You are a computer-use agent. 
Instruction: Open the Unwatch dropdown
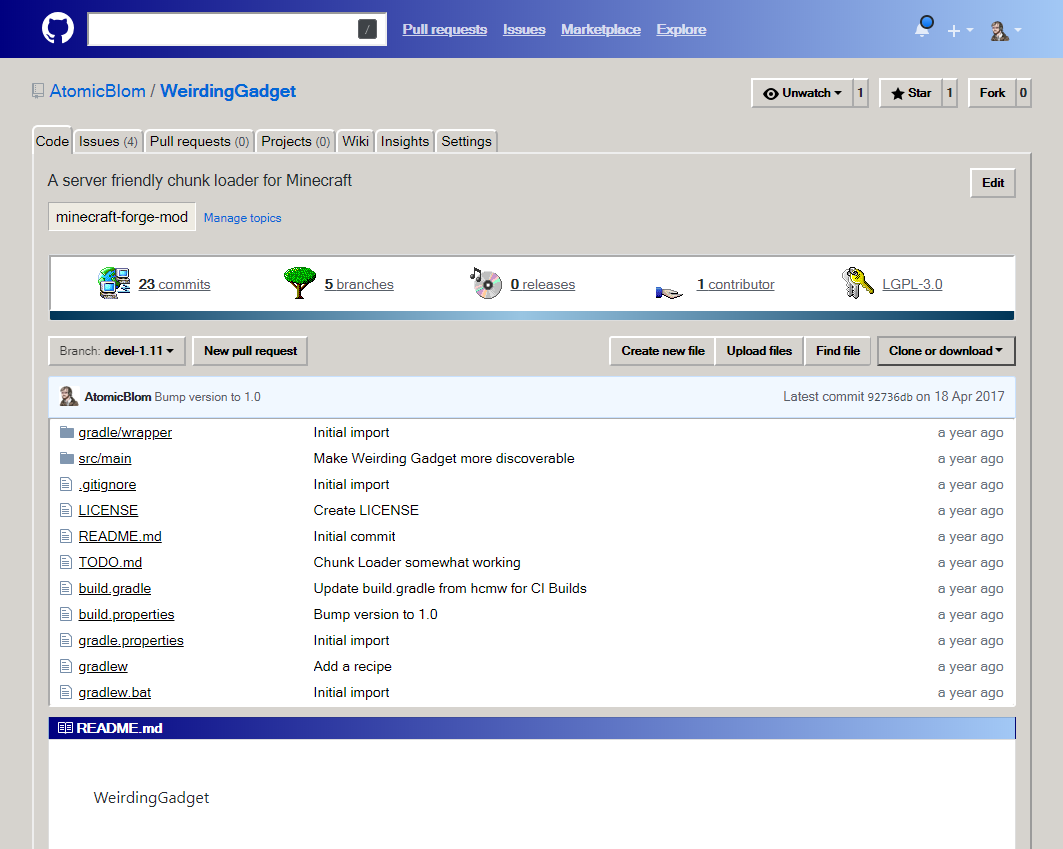click(801, 93)
